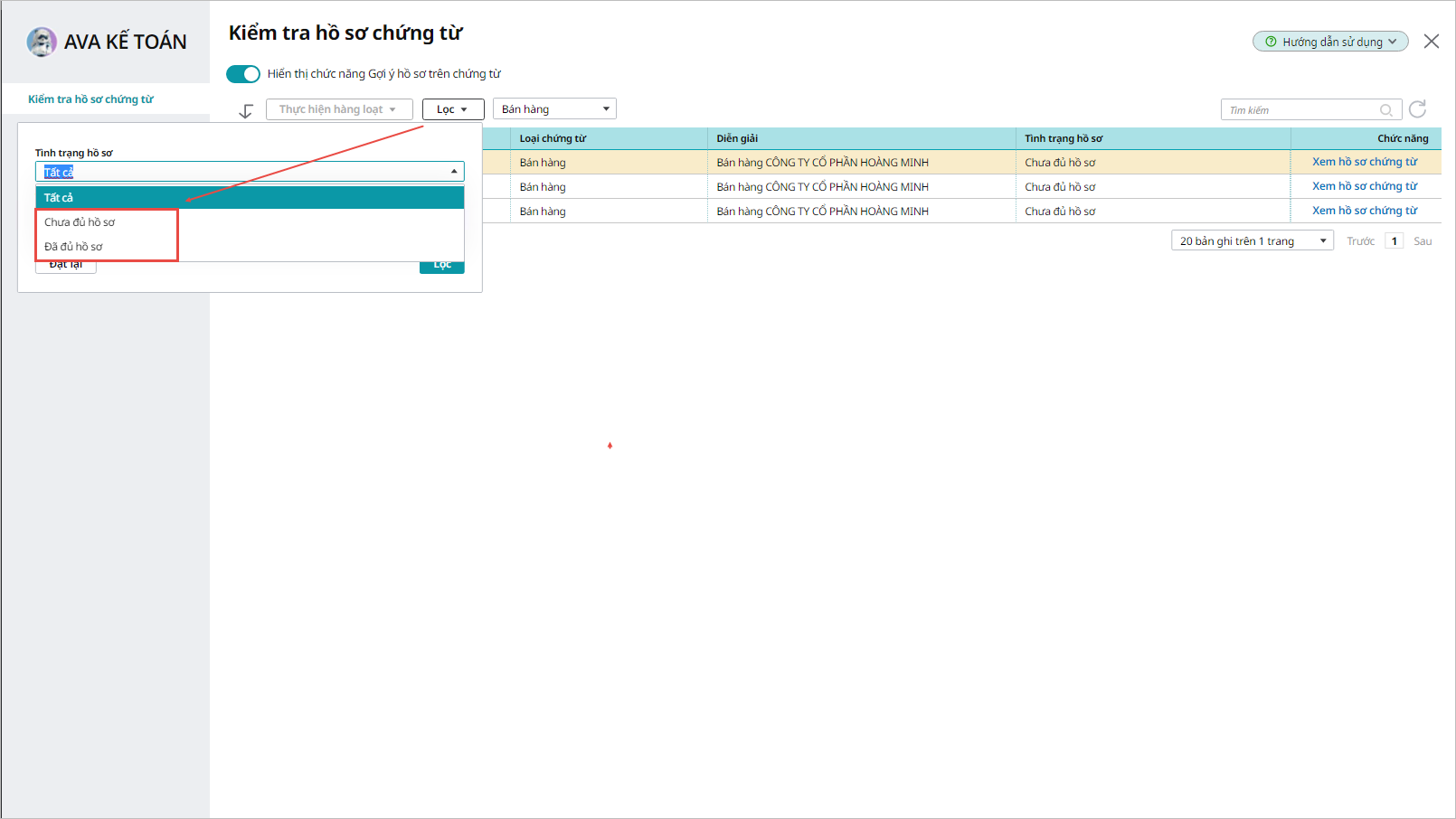The image size is (1456, 819).
Task: Toggle off Hiển thị chức năng Gợi ý hồ sơ
Action: point(242,74)
